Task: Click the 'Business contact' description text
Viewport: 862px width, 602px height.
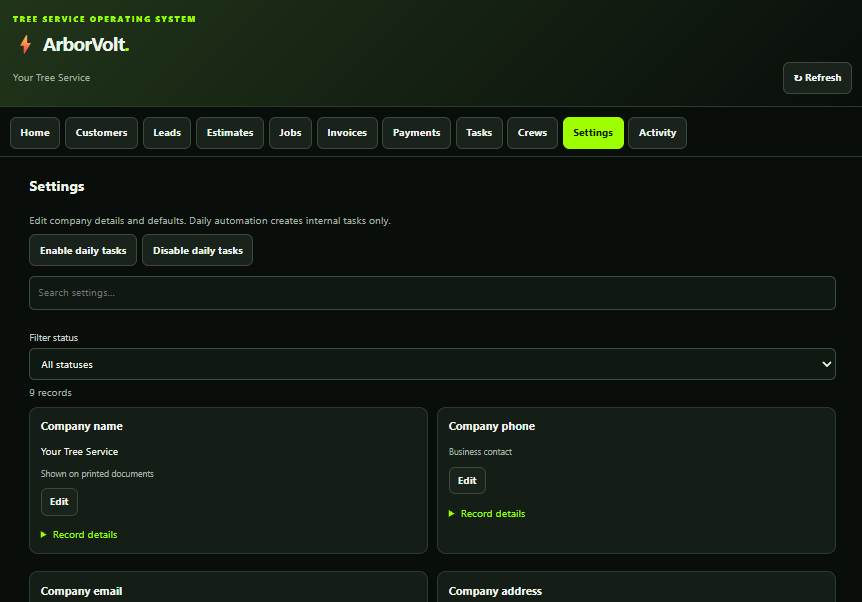Action: [480, 452]
